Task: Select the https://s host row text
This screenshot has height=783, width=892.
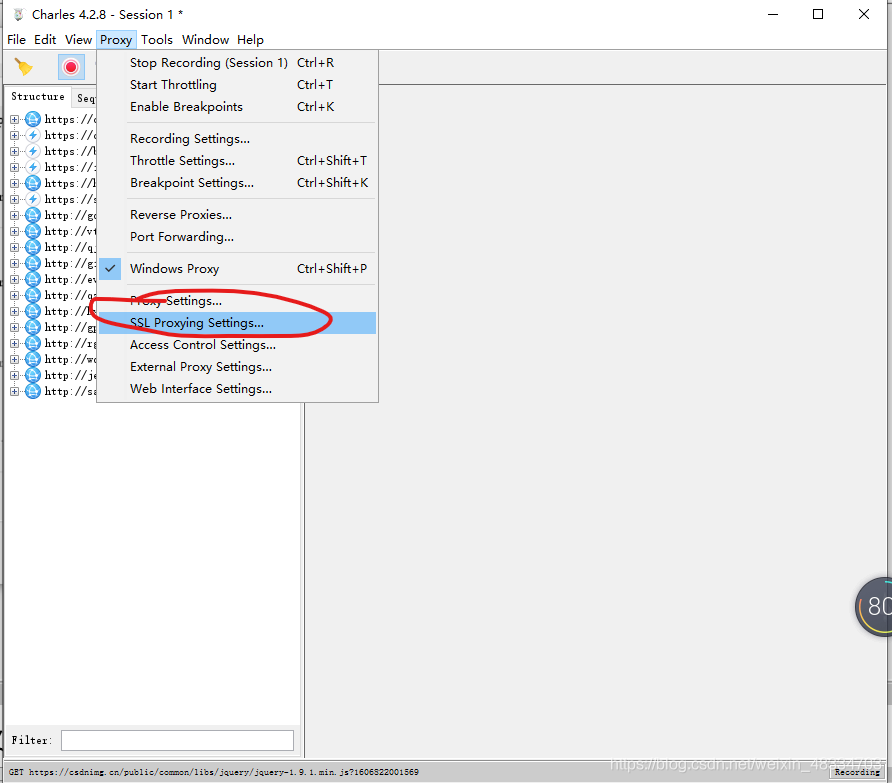Action: pyautogui.click(x=71, y=199)
